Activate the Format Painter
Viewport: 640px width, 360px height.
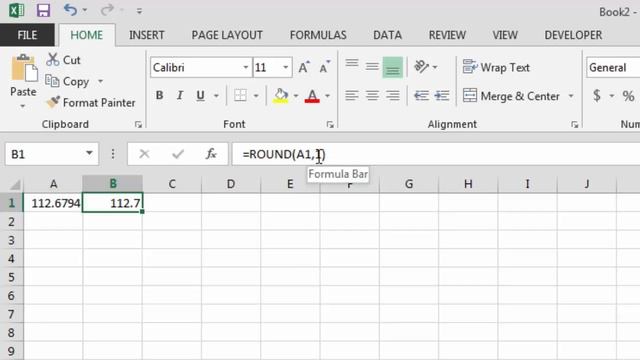point(91,102)
